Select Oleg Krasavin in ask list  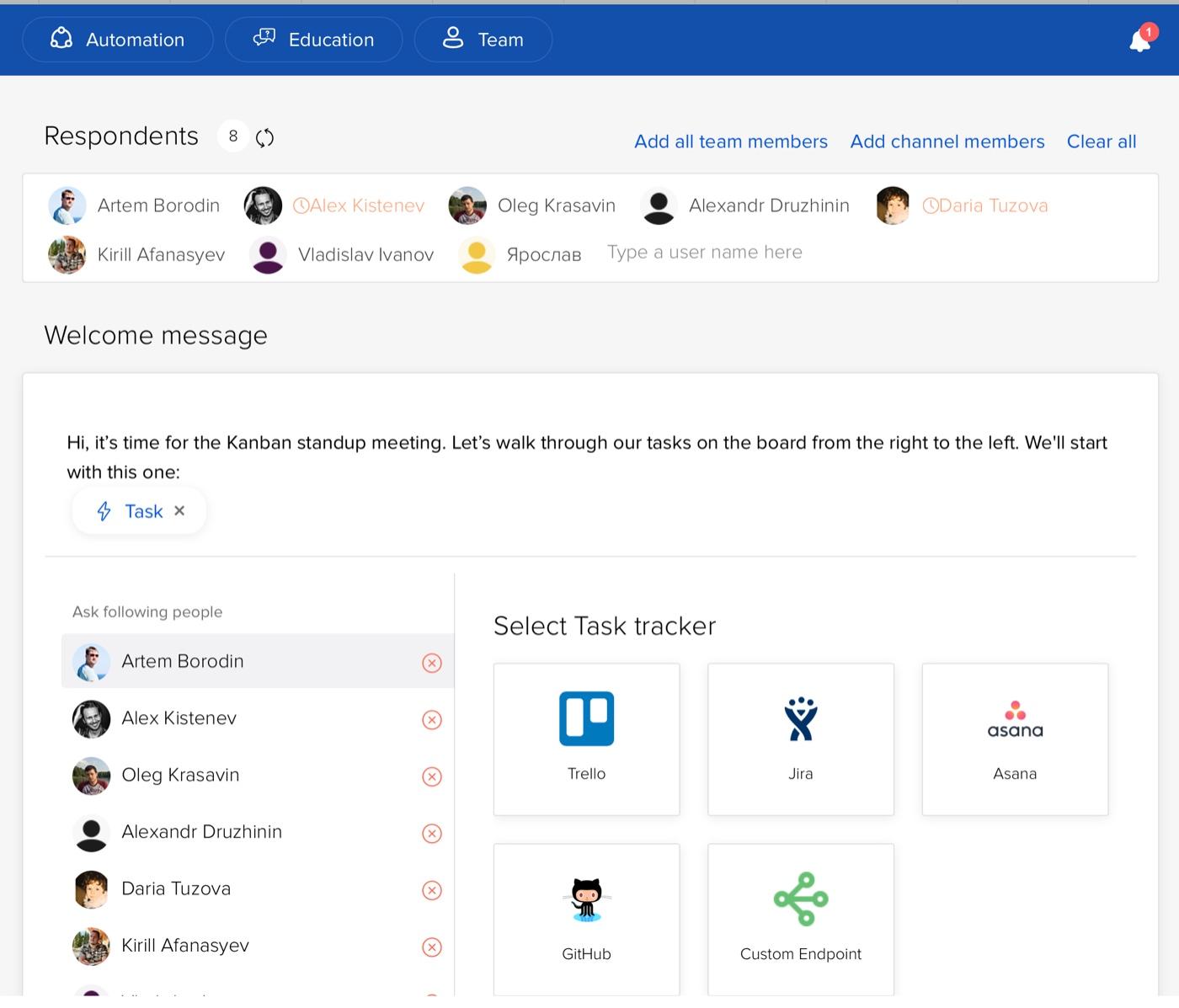(x=258, y=775)
